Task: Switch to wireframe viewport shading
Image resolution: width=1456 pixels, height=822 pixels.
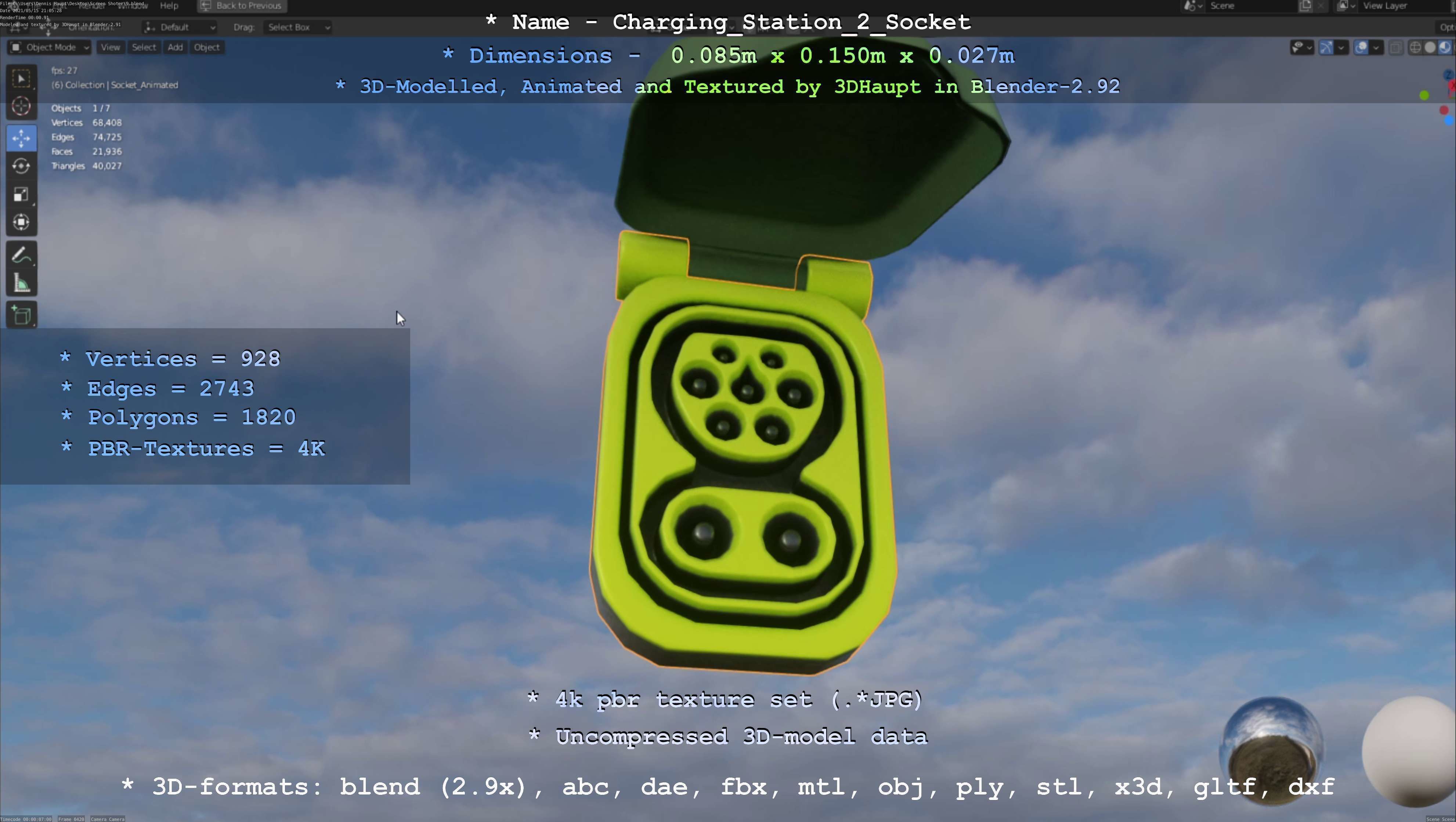Action: (1415, 47)
